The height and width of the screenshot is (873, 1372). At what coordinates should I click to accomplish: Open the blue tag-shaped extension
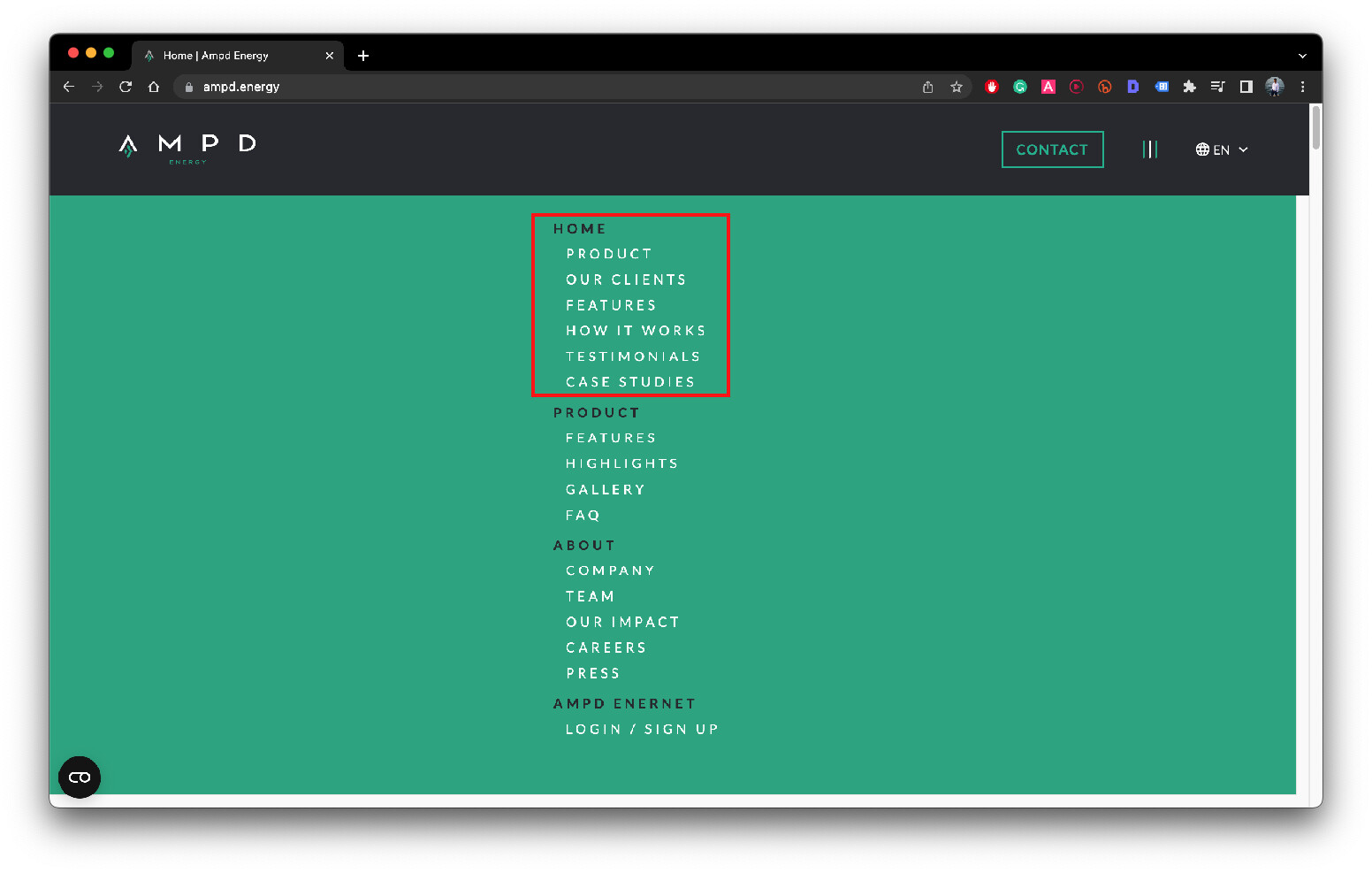(x=1162, y=87)
